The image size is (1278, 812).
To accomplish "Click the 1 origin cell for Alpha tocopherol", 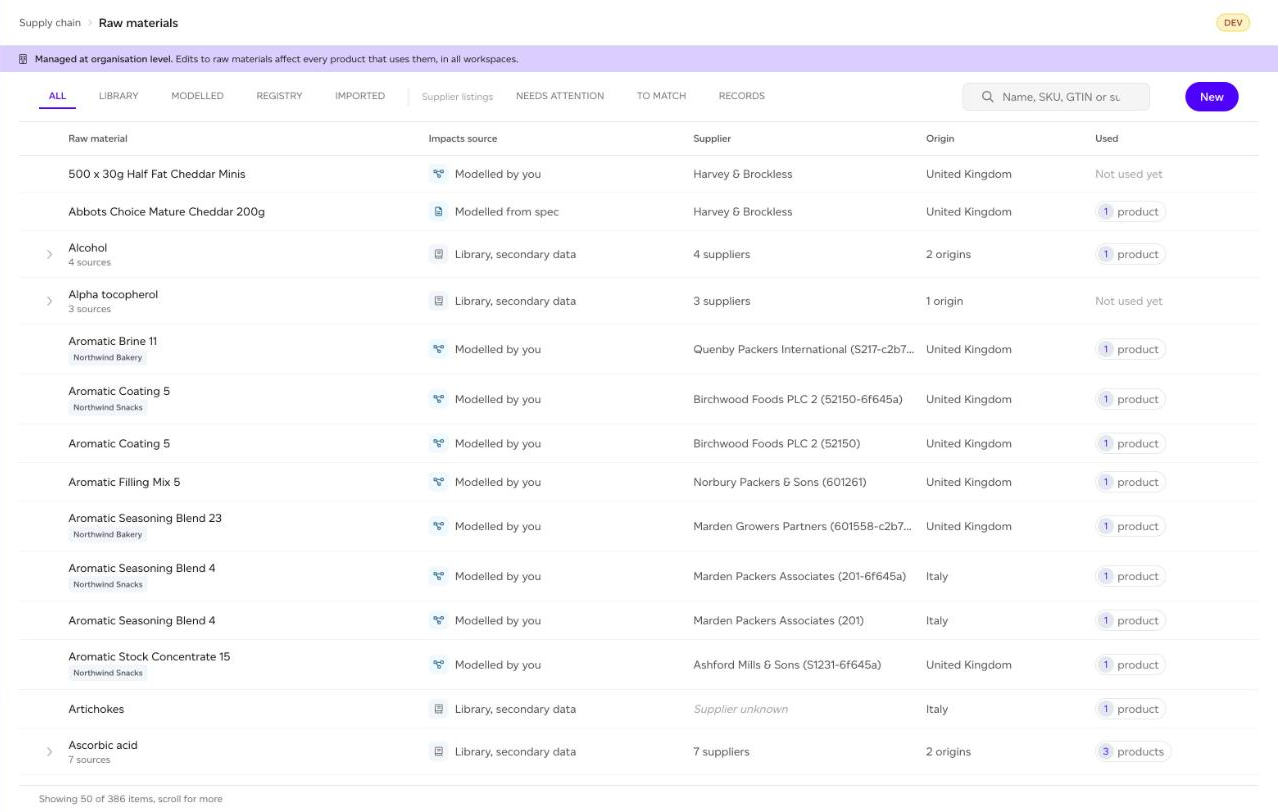I will click(x=944, y=301).
